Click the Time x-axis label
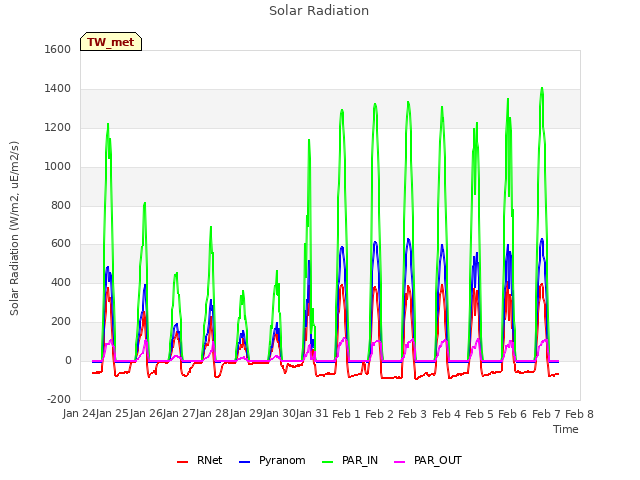The height and width of the screenshot is (480, 640). tap(565, 429)
